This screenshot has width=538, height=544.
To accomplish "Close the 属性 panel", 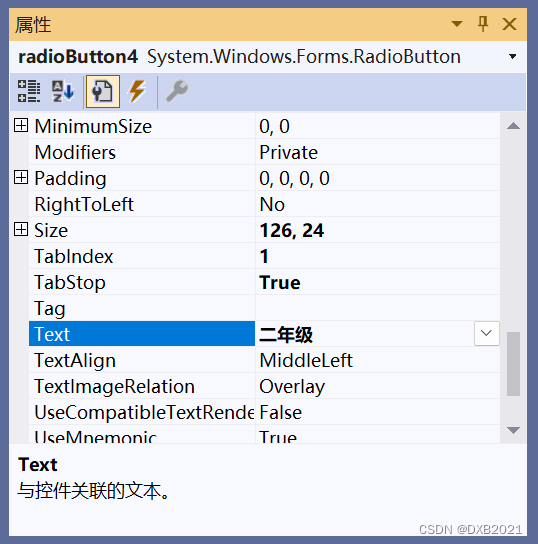I will pos(509,24).
